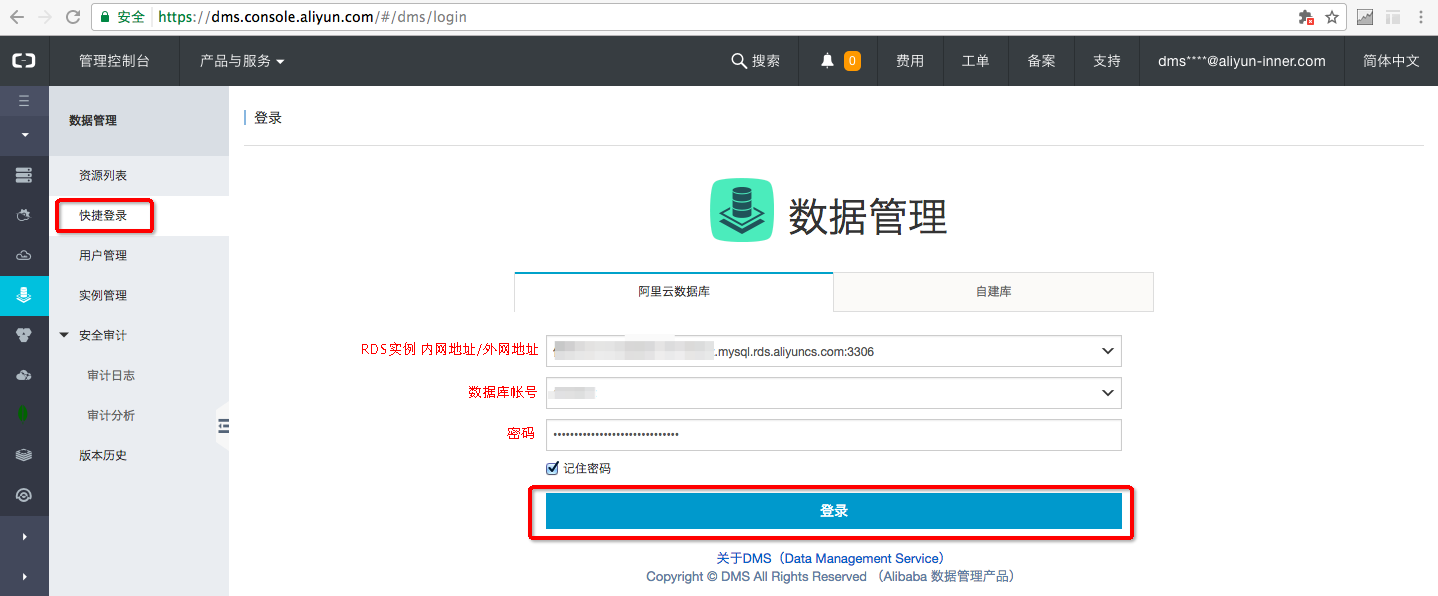The width and height of the screenshot is (1438, 596).
Task: Open the Chrome three-dot menu
Action: point(1421,17)
